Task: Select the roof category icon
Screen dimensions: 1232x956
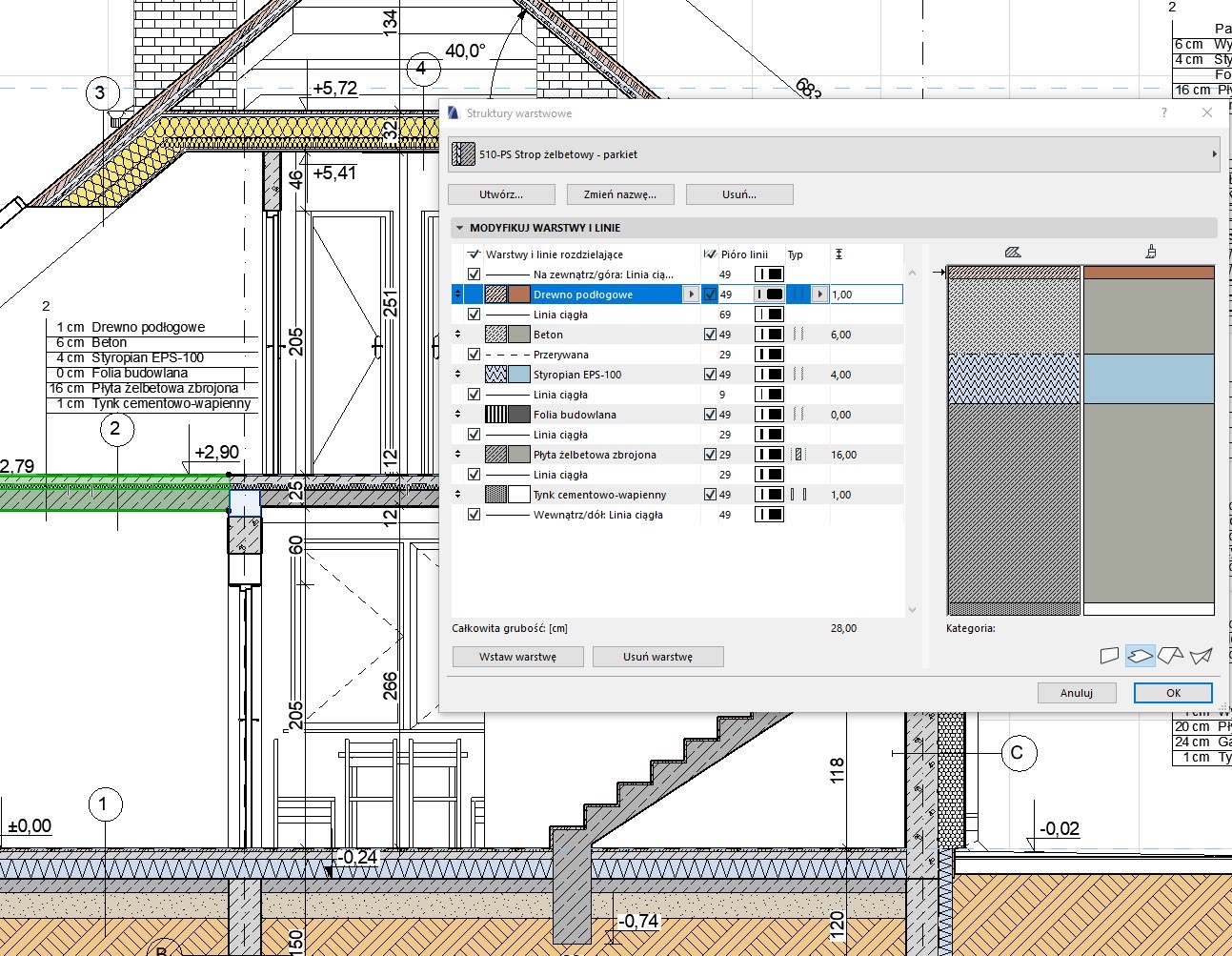Action: click(x=1170, y=656)
